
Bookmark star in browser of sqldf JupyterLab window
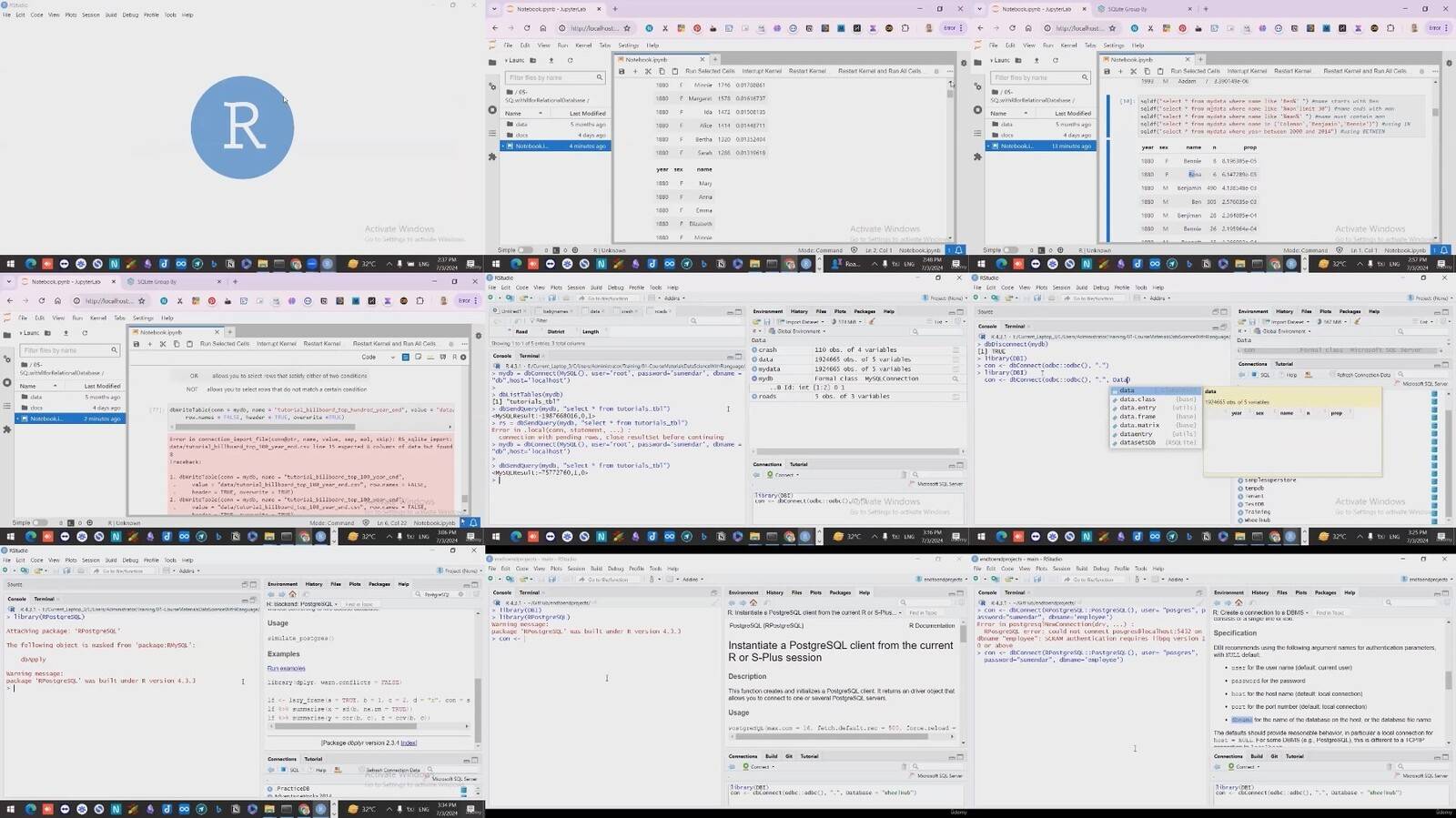click(x=1112, y=28)
